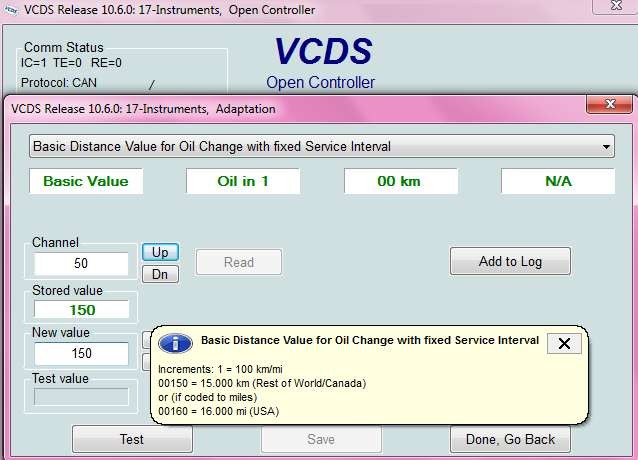Click 'IC=1 TE=0 RE=0' status text
This screenshot has width=638, height=460.
[x=71, y=63]
